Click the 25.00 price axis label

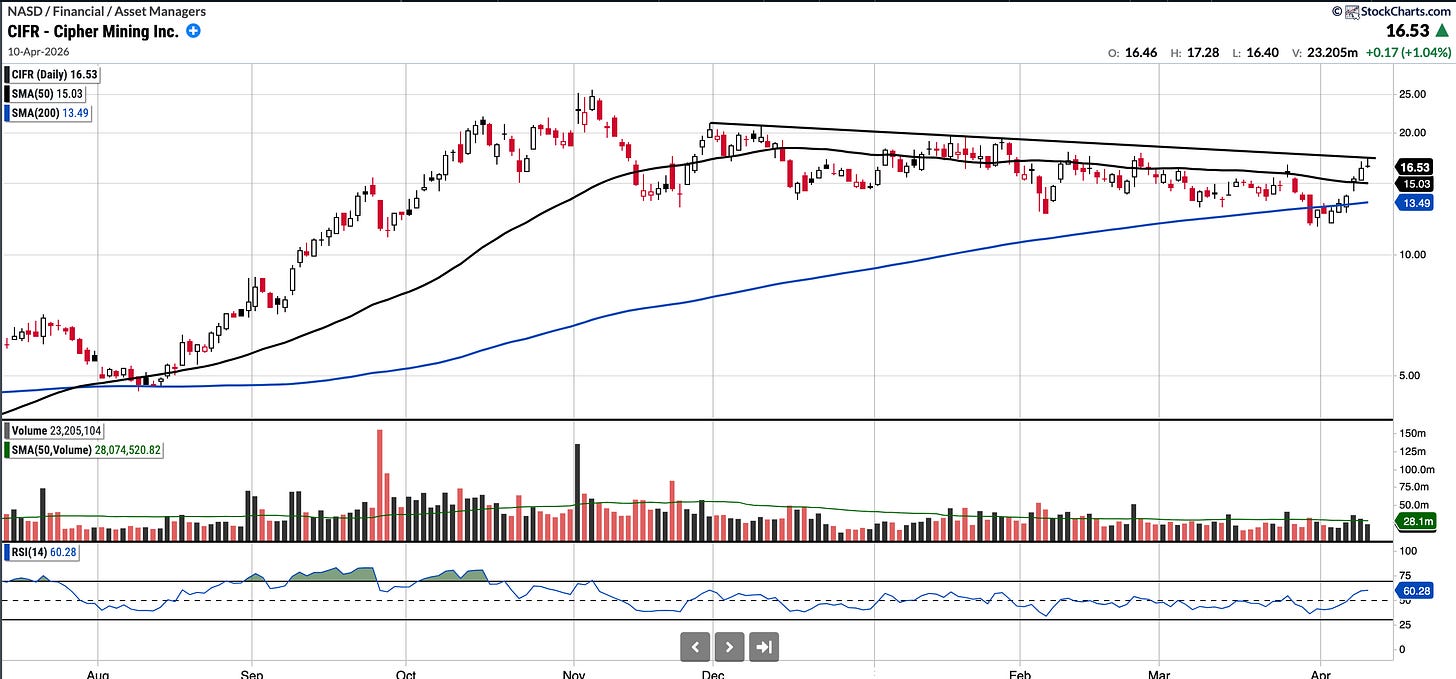point(1413,94)
